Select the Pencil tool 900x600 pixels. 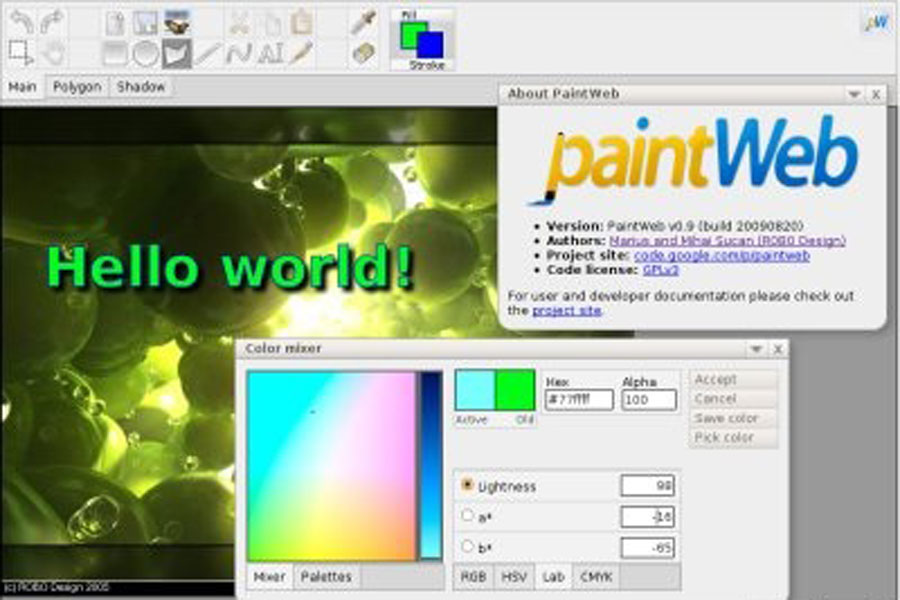point(301,54)
